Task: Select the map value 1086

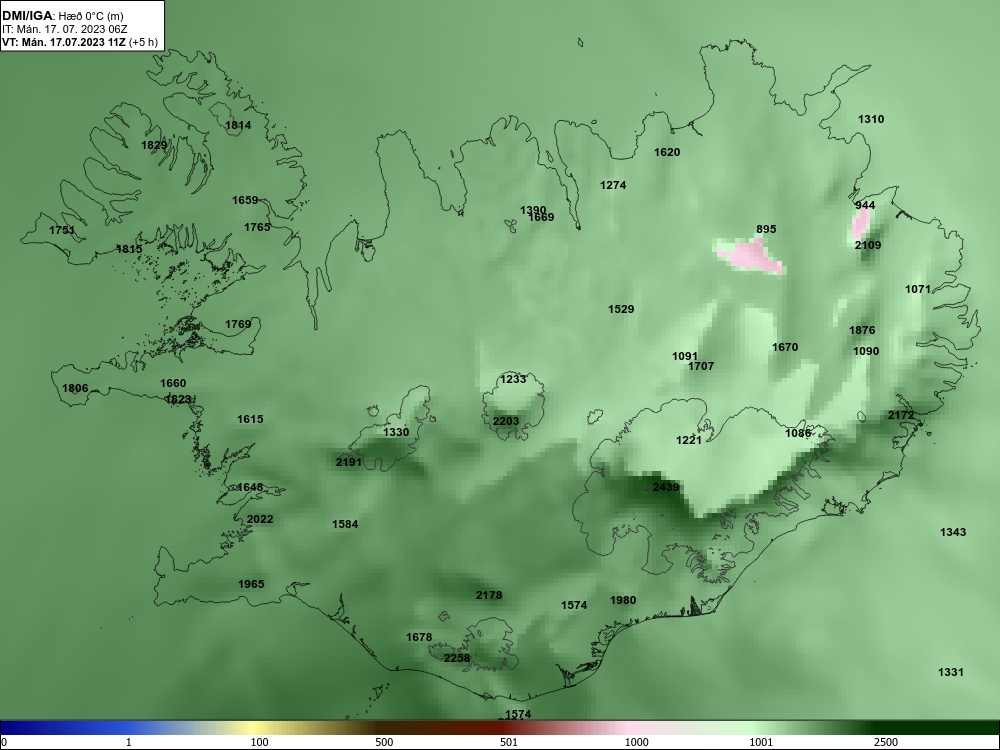Action: (x=798, y=433)
